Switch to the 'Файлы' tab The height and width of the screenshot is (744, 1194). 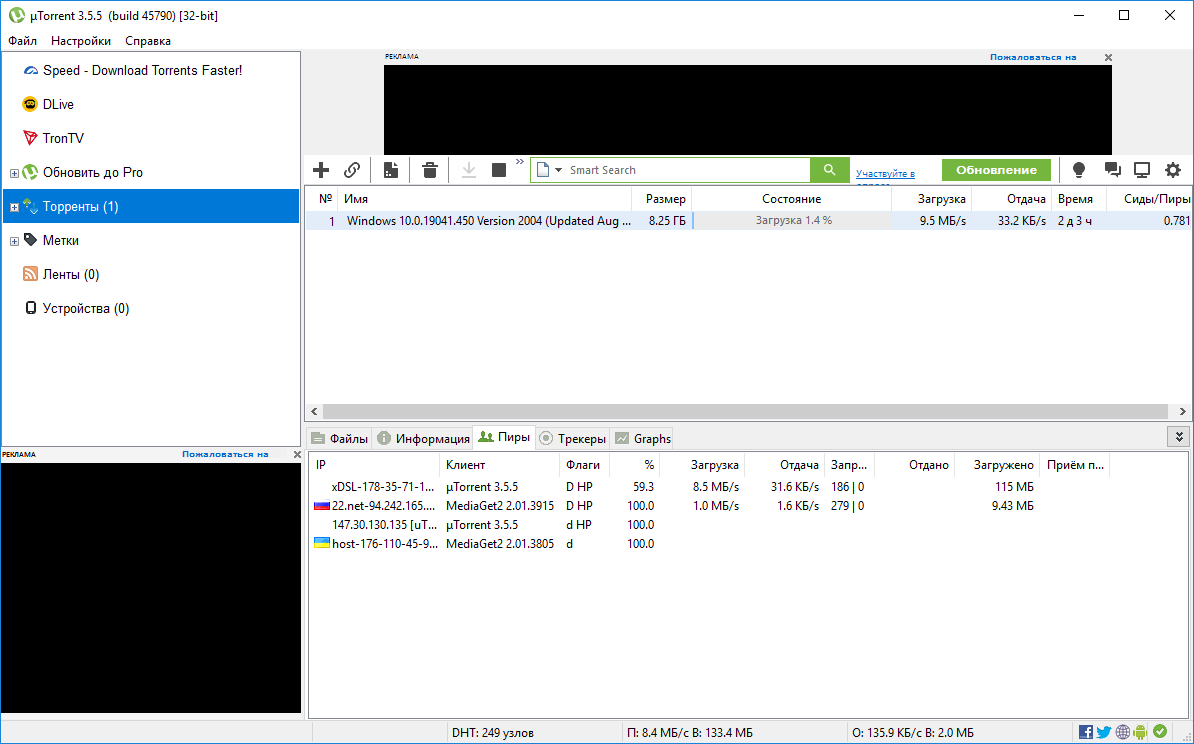coord(340,439)
